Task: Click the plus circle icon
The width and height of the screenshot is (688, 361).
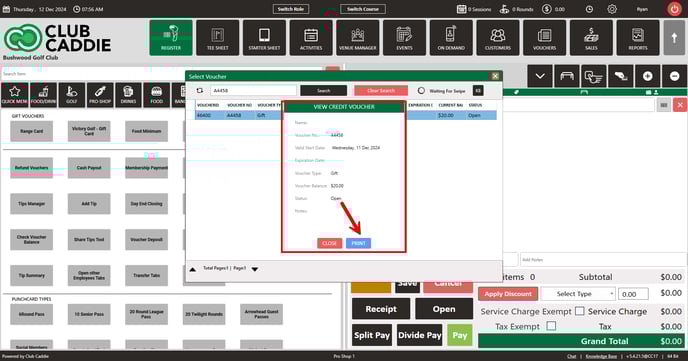Action: [x=647, y=76]
